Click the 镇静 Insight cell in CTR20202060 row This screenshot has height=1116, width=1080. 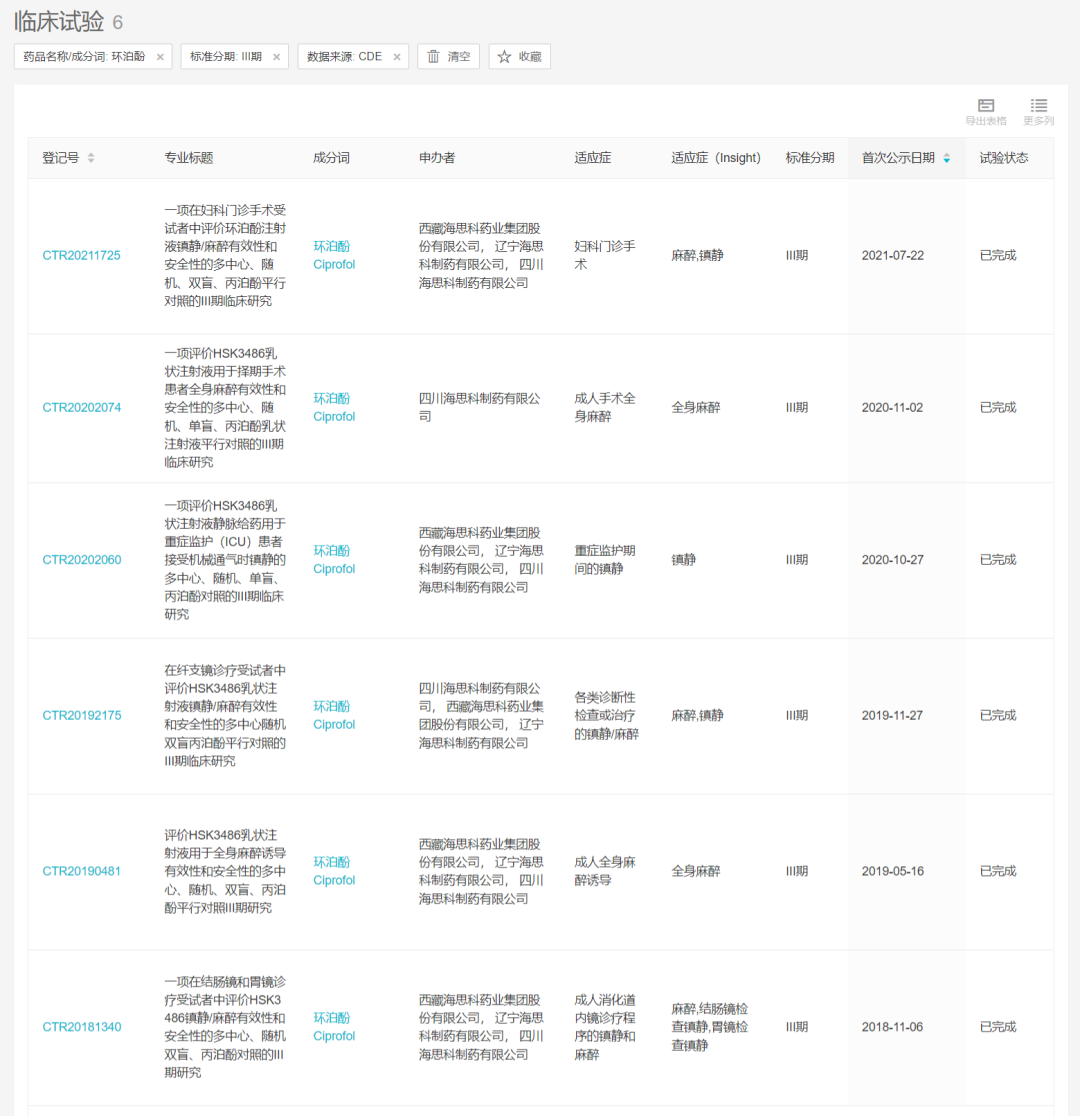coord(683,560)
